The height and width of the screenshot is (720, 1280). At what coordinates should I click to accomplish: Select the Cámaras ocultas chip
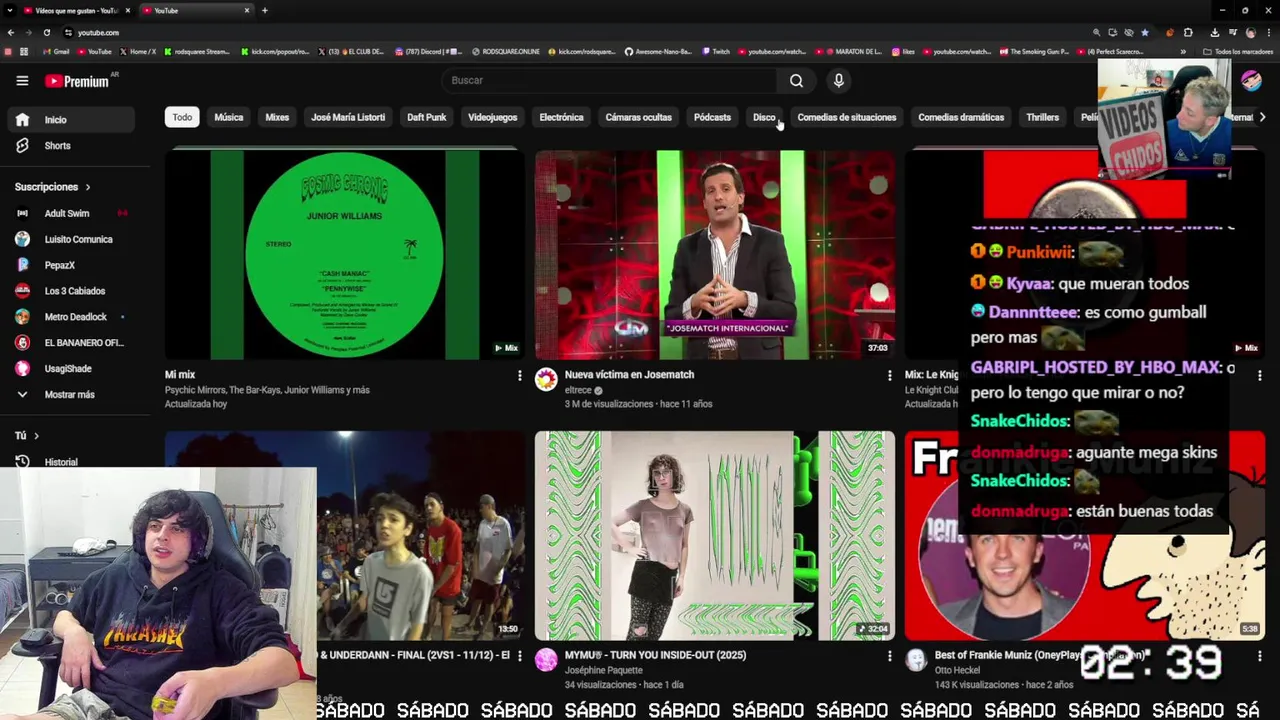(x=638, y=117)
